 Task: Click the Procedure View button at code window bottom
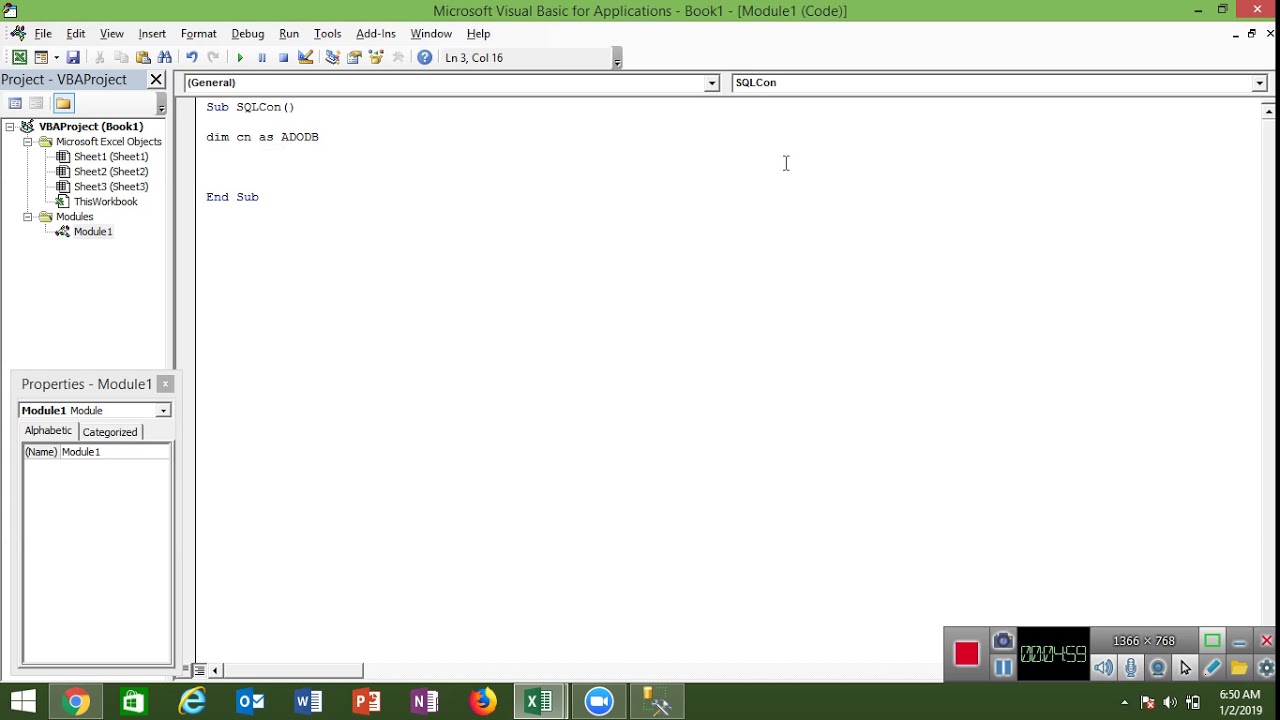coord(187,670)
